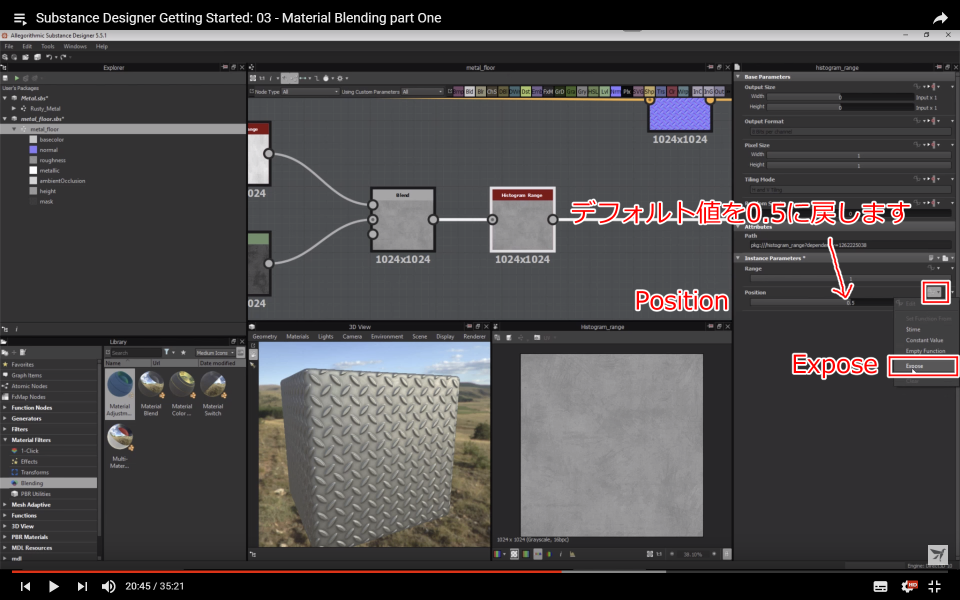Play the video

coord(53,587)
